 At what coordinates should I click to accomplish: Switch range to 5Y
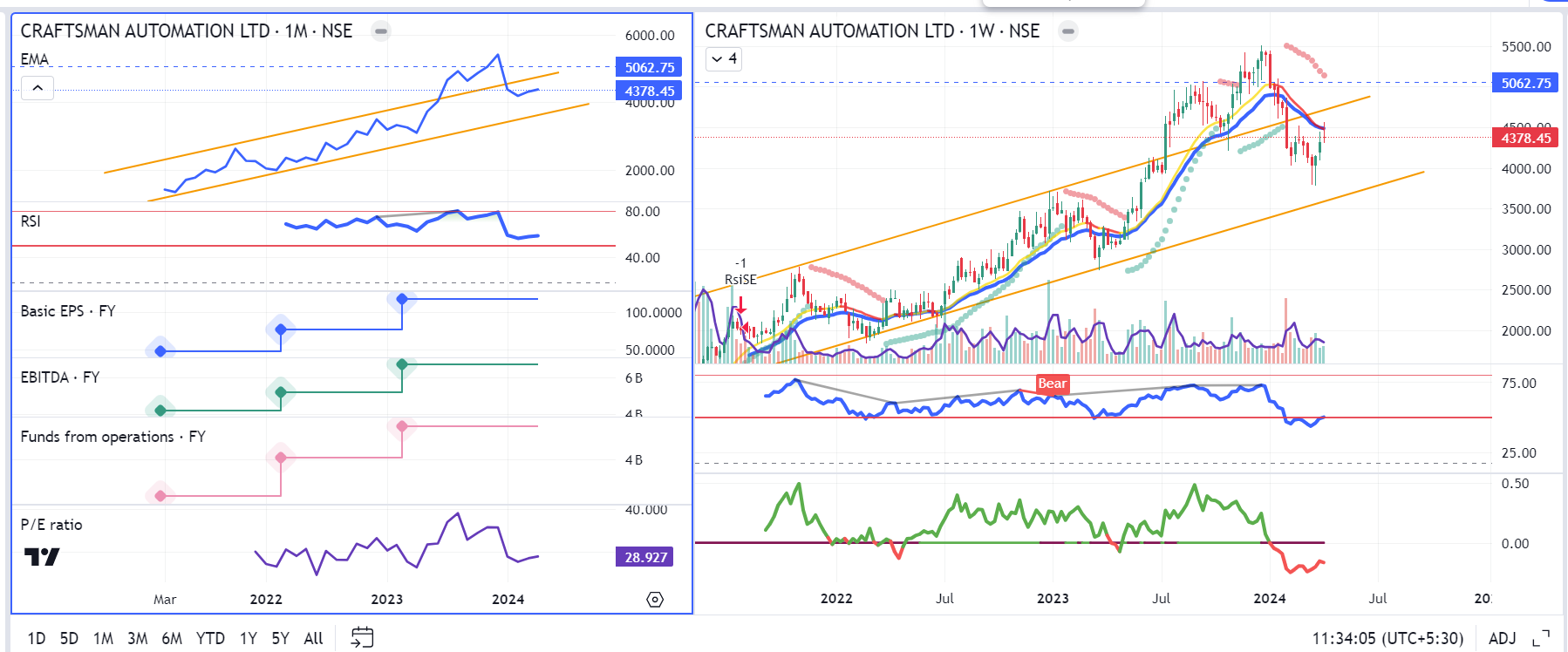[280, 639]
